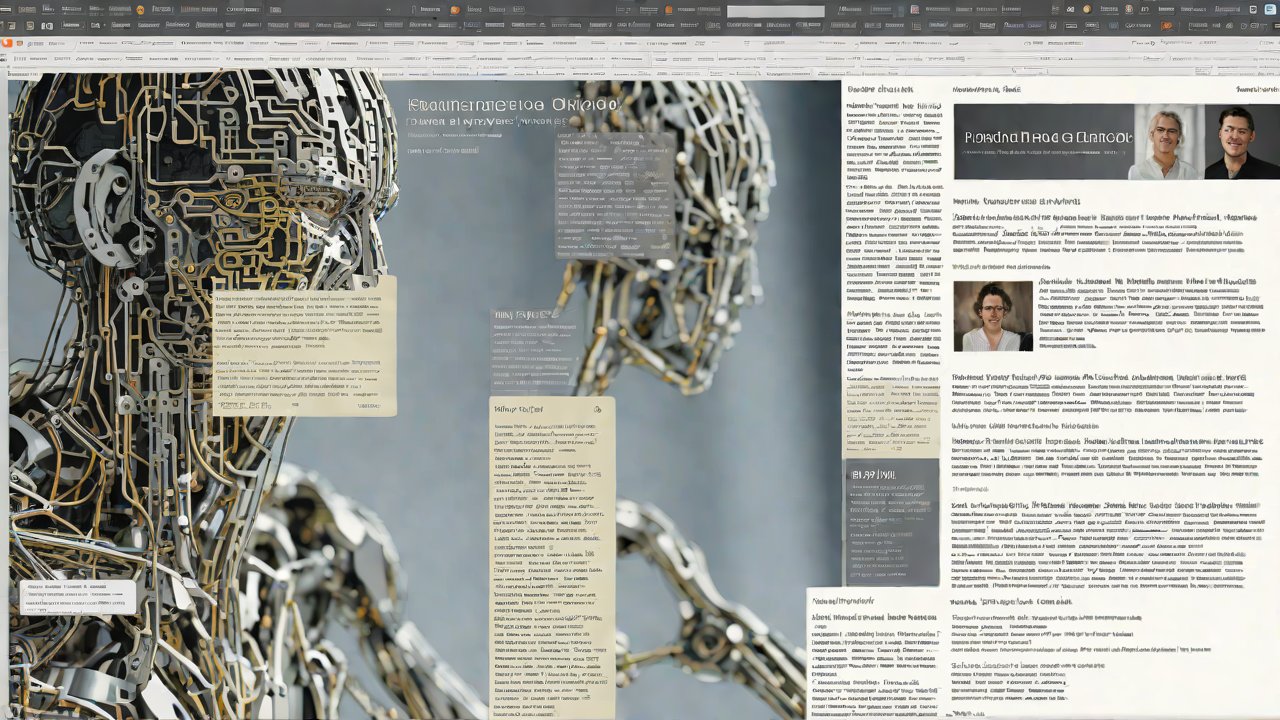Click the dark gray sidebar panel heading
This screenshot has height=720, width=1280.
pyautogui.click(x=873, y=474)
